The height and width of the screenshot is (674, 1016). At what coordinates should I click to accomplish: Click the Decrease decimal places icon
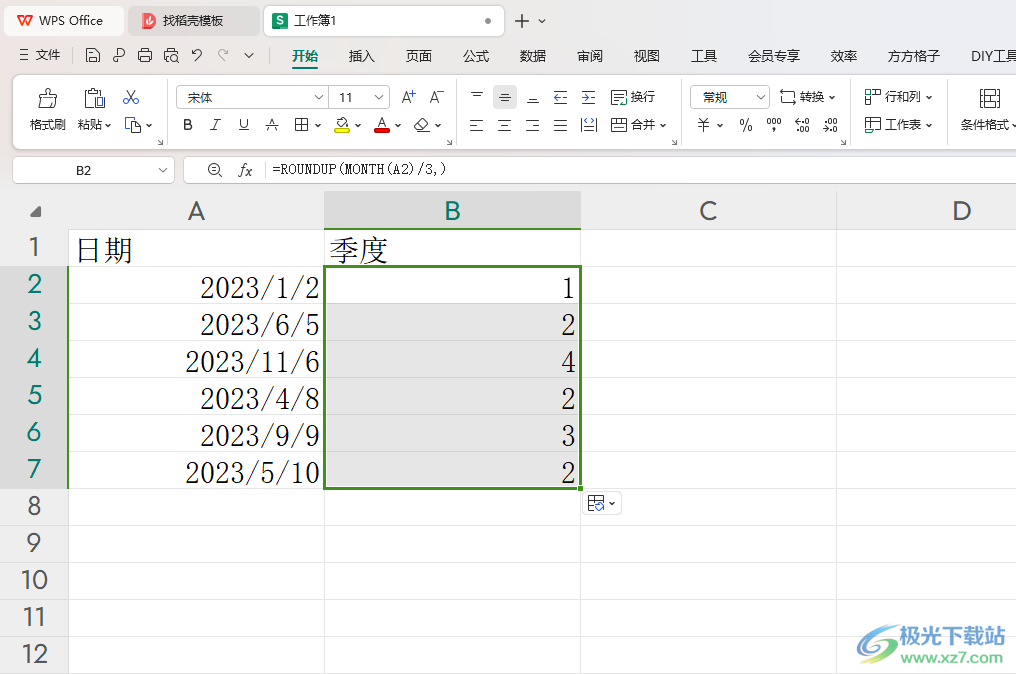point(831,125)
